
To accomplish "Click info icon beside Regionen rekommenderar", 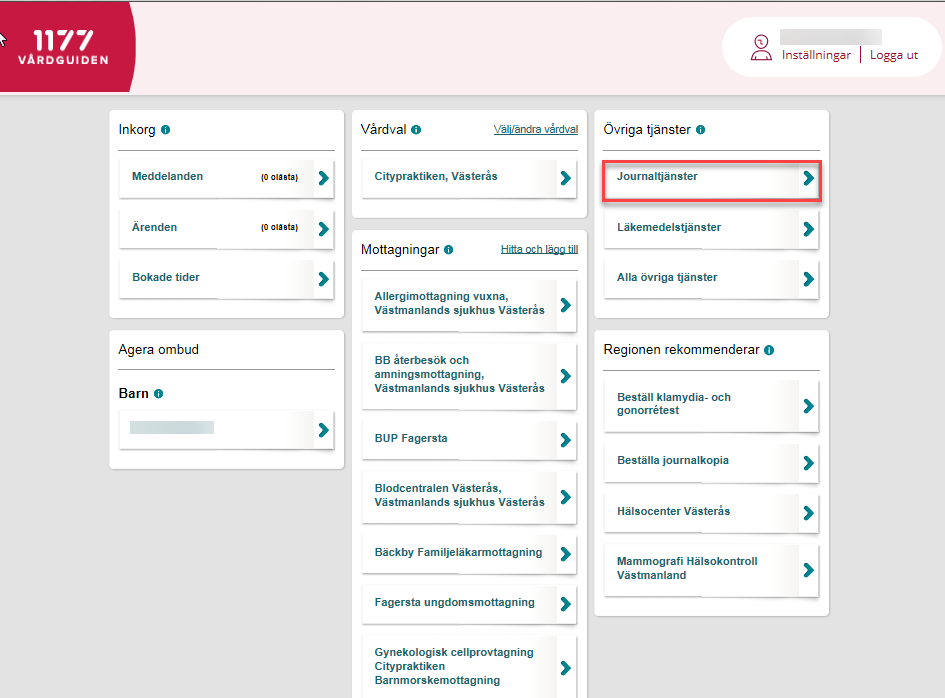I will [x=769, y=350].
